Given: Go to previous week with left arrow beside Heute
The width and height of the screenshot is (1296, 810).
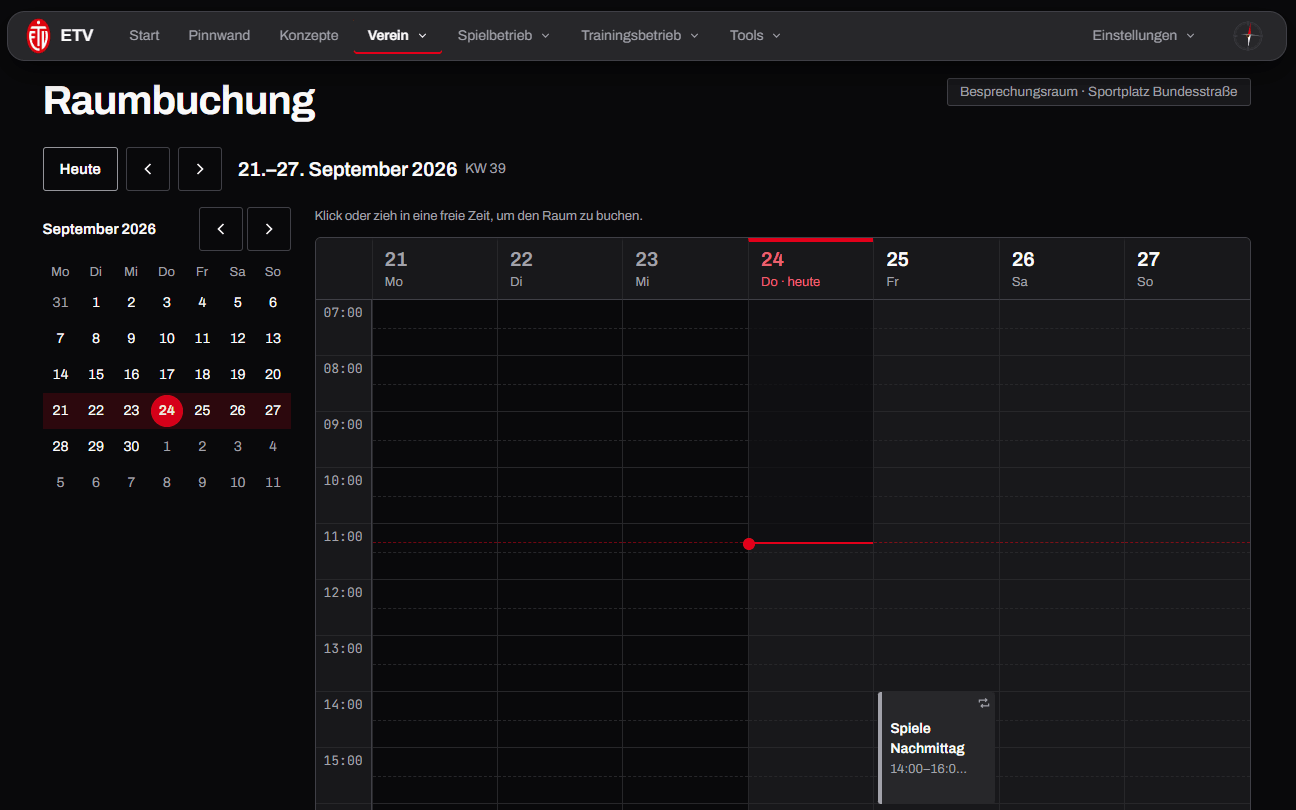Looking at the screenshot, I should point(148,169).
